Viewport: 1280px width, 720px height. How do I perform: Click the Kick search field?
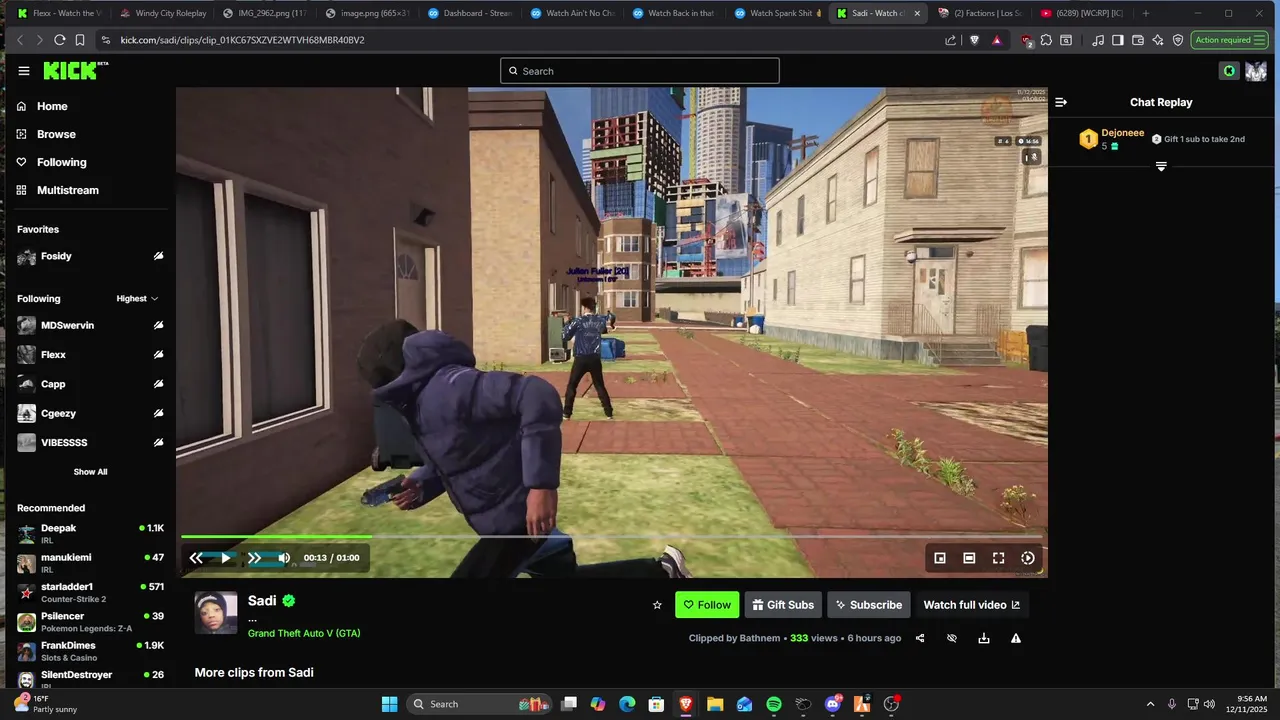click(640, 71)
